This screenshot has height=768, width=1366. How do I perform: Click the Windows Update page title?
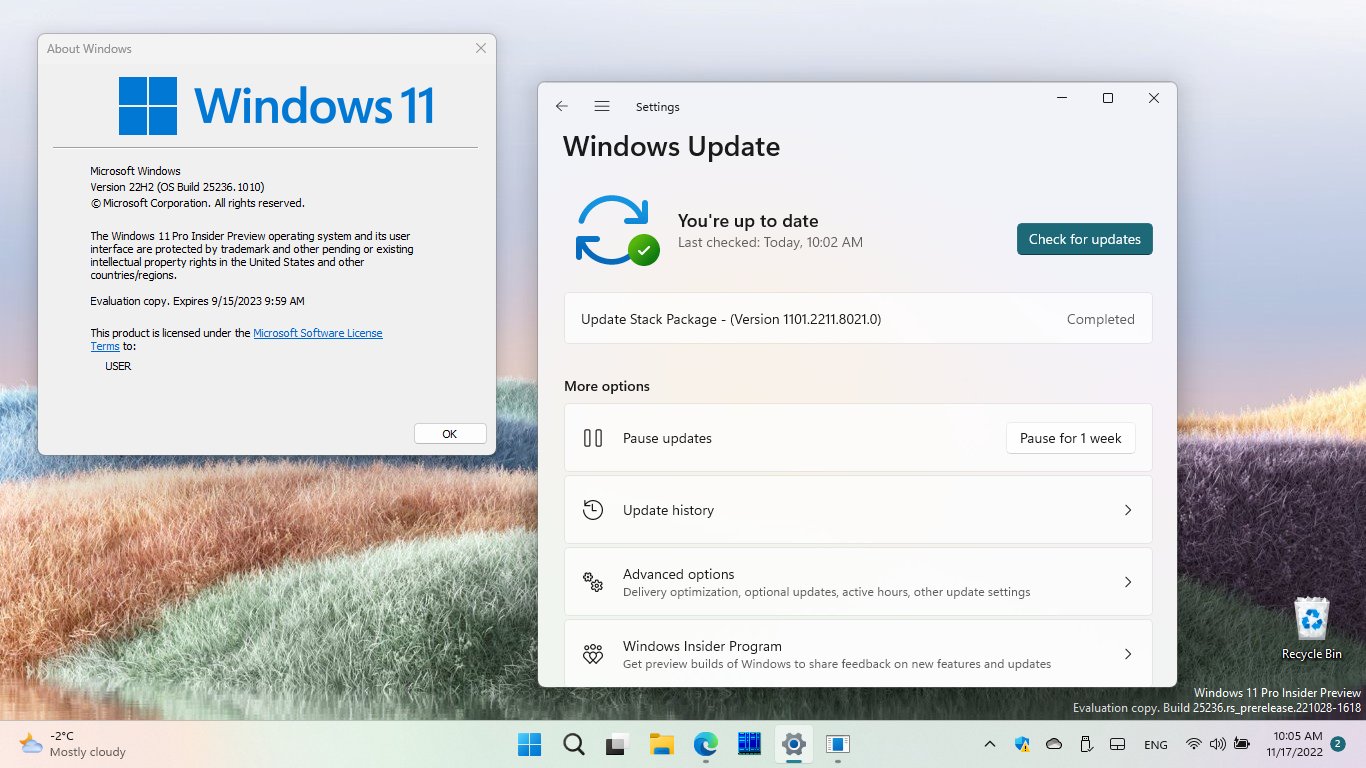(x=671, y=146)
